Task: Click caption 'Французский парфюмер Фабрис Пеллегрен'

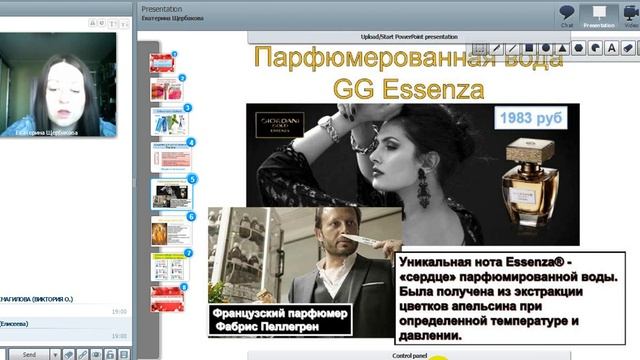Action: [280, 320]
